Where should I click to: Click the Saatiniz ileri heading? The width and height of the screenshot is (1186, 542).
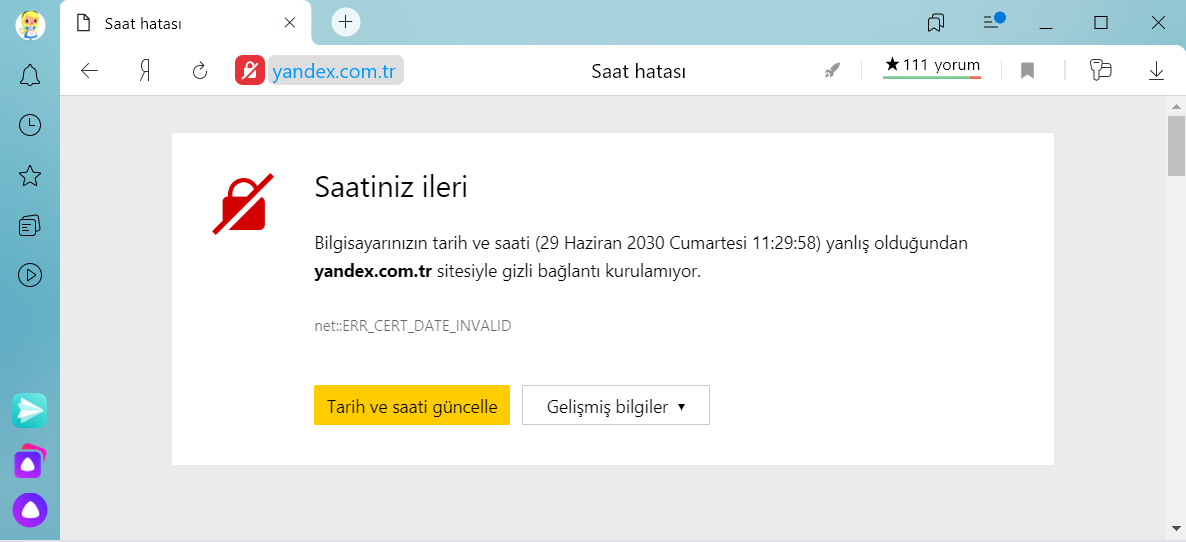pyautogui.click(x=390, y=187)
